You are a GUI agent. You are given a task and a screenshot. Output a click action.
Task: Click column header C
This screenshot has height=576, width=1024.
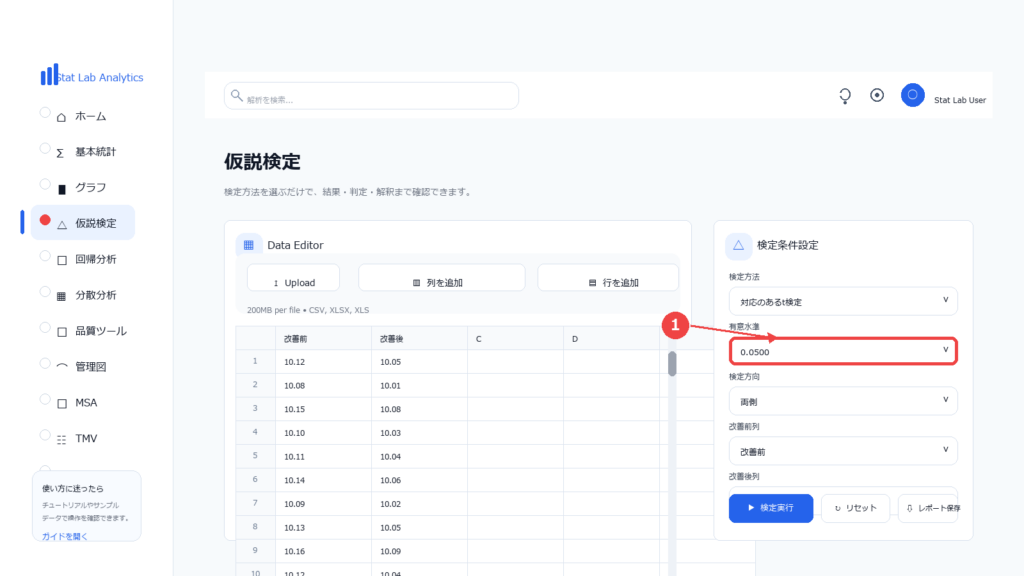pyautogui.click(x=515, y=339)
